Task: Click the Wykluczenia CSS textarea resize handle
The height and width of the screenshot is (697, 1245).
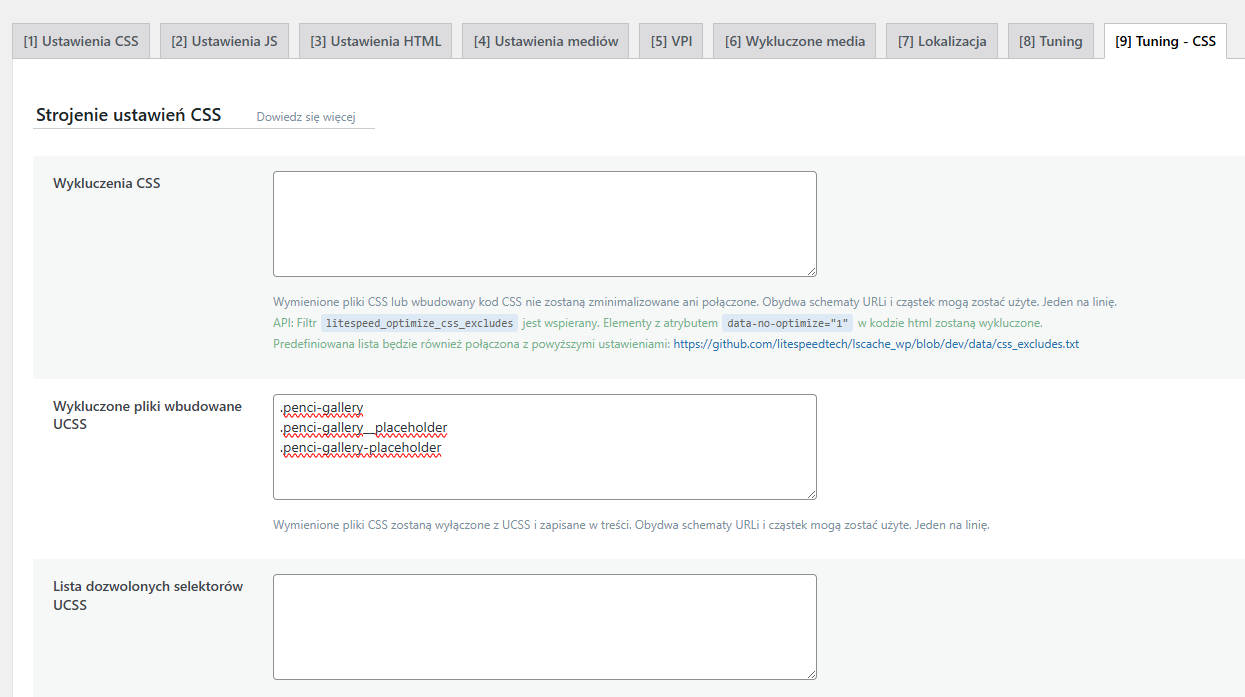Action: [811, 271]
